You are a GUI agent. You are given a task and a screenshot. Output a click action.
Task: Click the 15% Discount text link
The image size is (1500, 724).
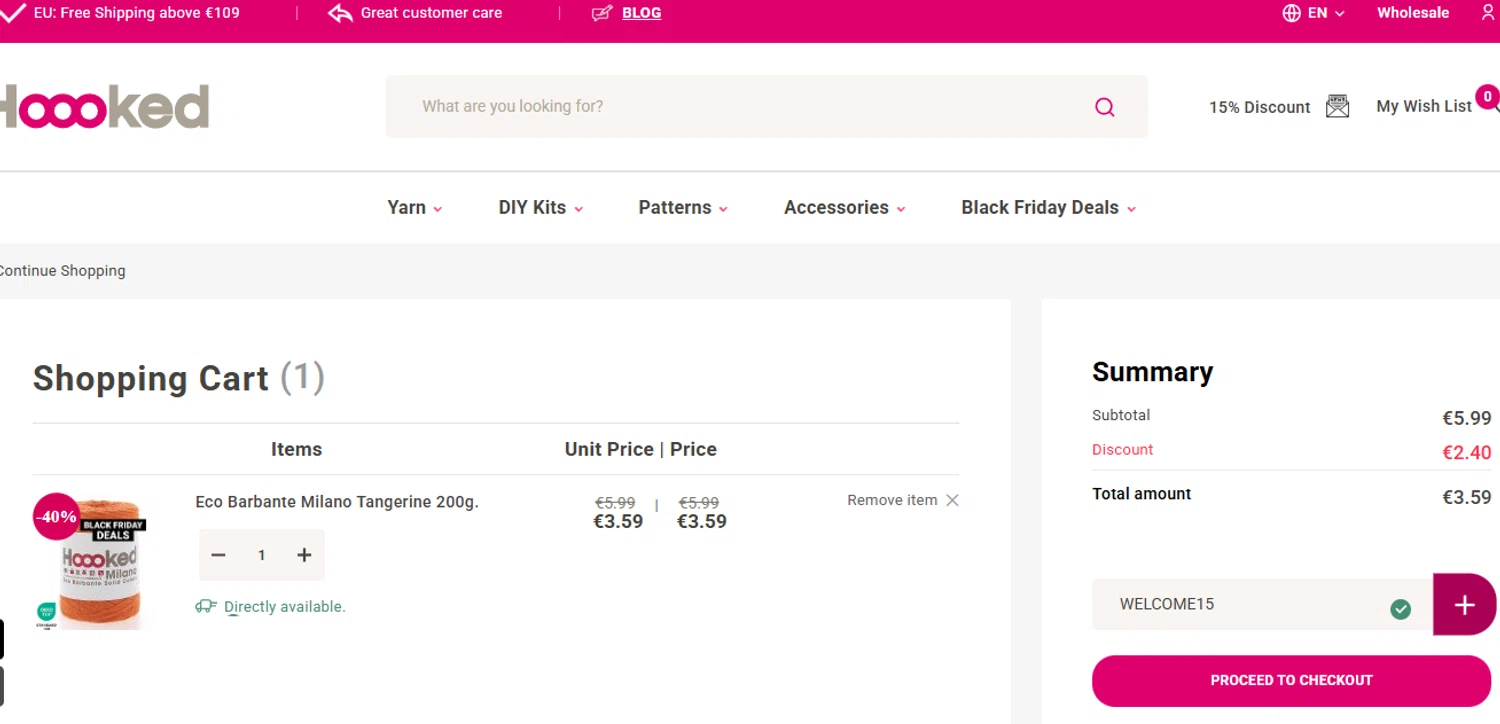pos(1259,107)
